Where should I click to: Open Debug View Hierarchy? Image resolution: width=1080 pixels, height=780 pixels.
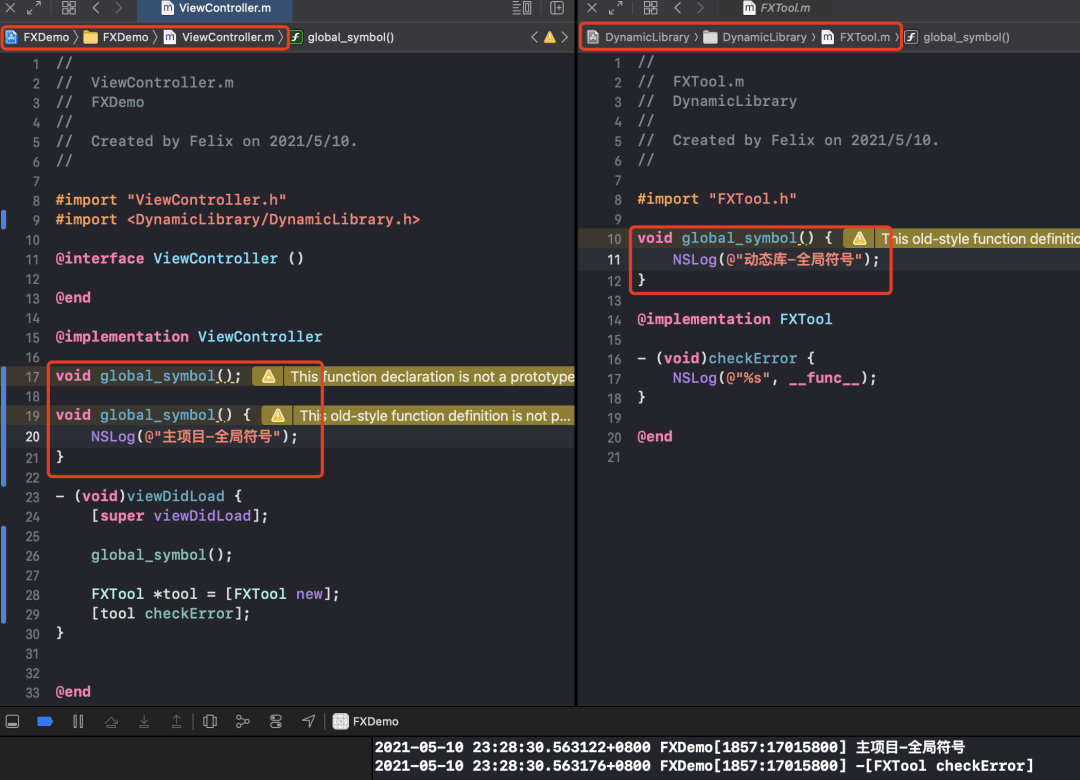210,721
